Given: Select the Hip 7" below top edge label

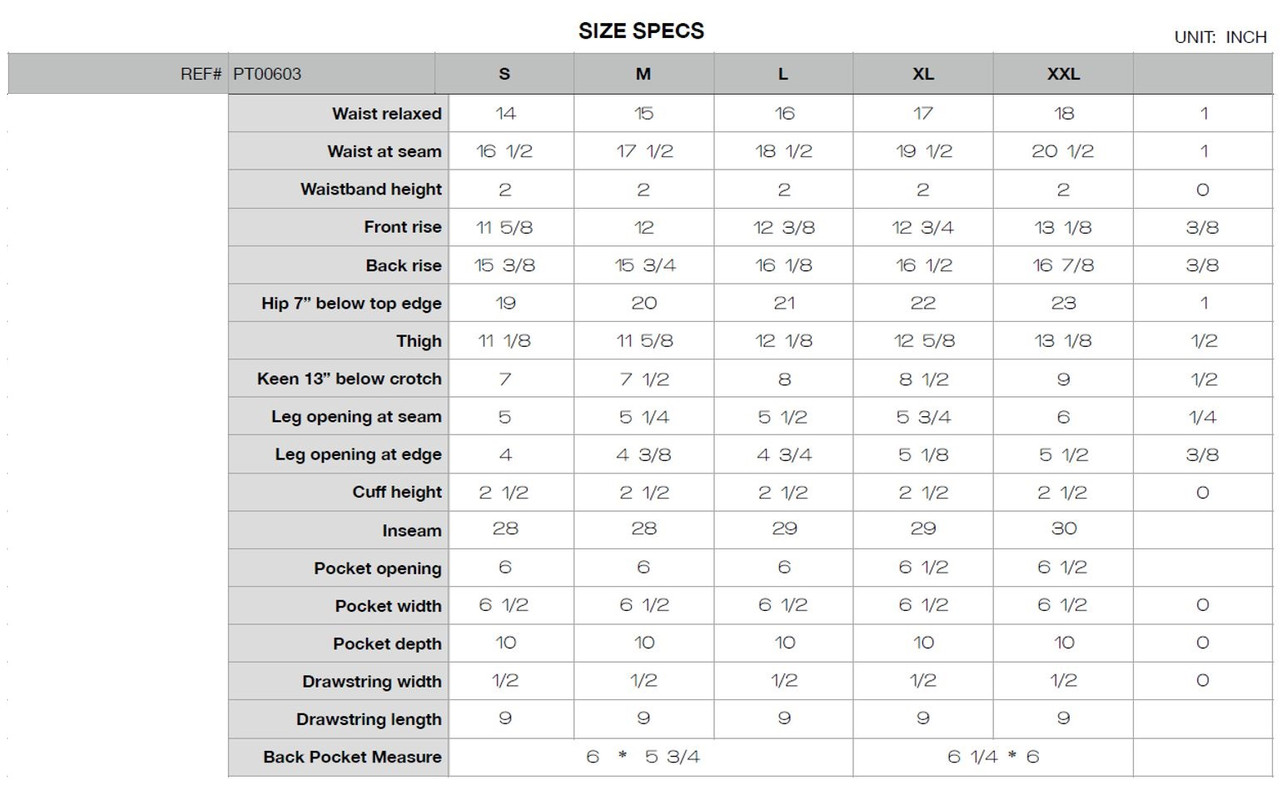Looking at the screenshot, I should point(351,304).
